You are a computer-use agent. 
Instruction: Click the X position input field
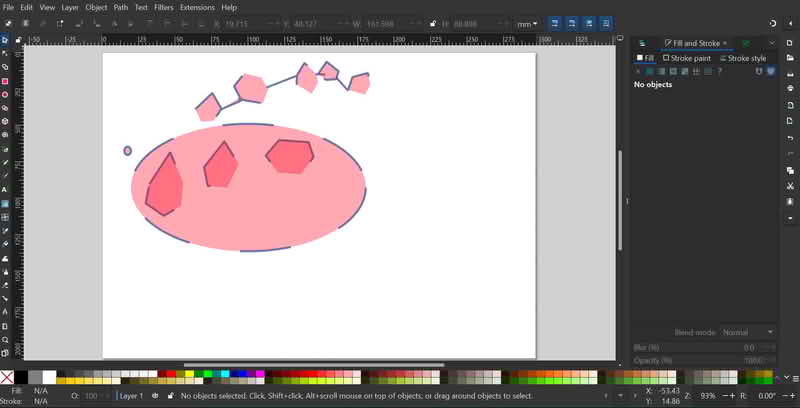[x=235, y=24]
